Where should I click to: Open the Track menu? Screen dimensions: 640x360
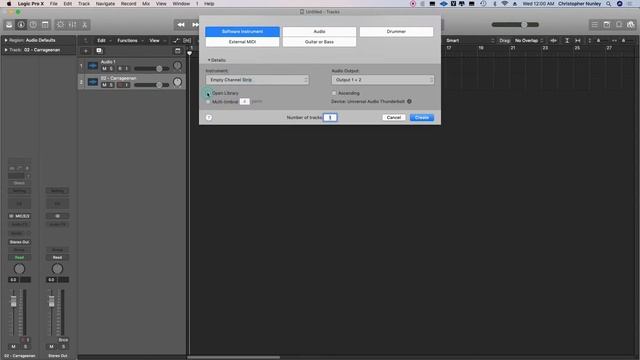pyautogui.click(x=84, y=4)
